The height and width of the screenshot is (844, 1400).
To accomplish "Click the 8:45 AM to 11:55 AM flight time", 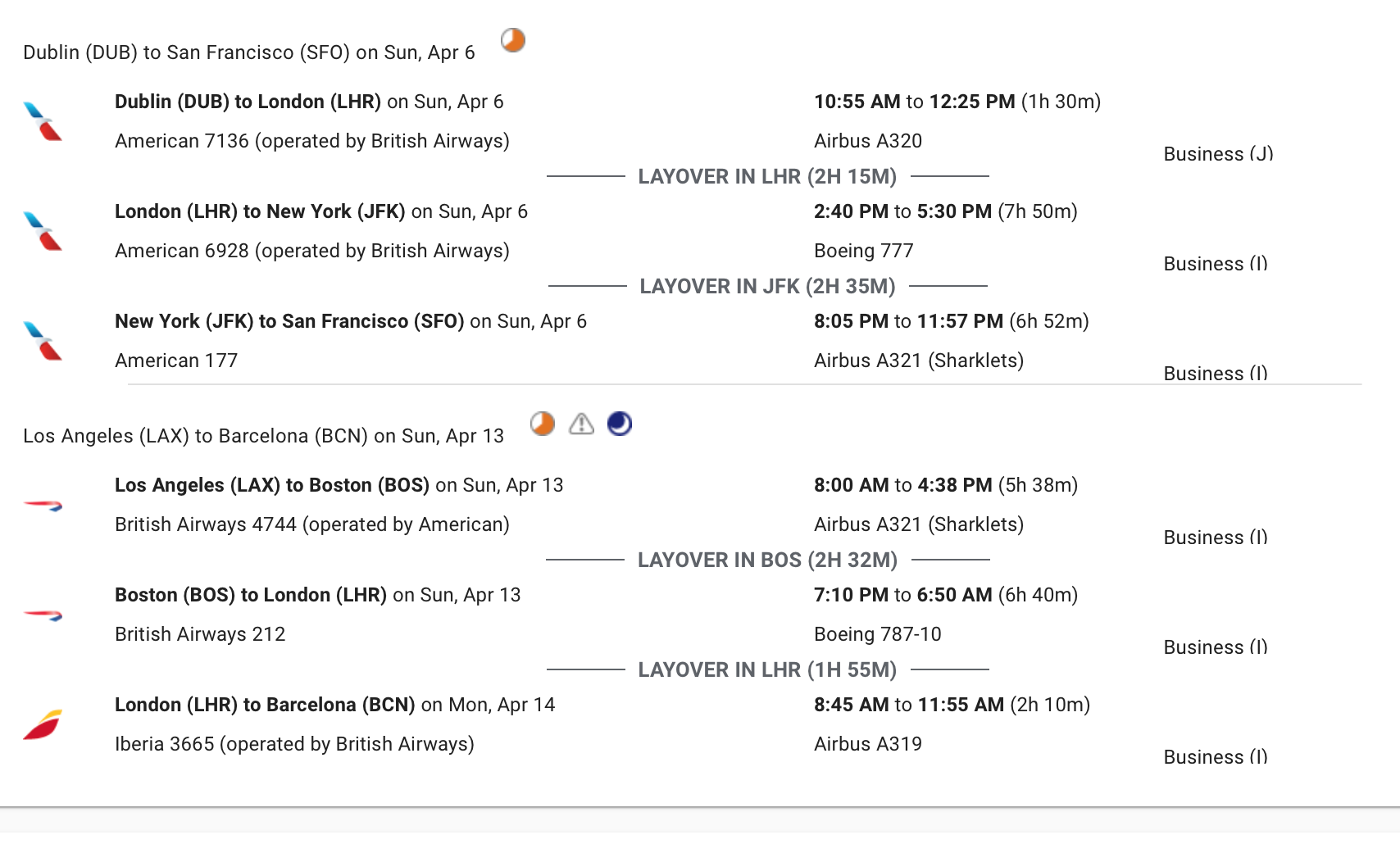I will (x=908, y=705).
